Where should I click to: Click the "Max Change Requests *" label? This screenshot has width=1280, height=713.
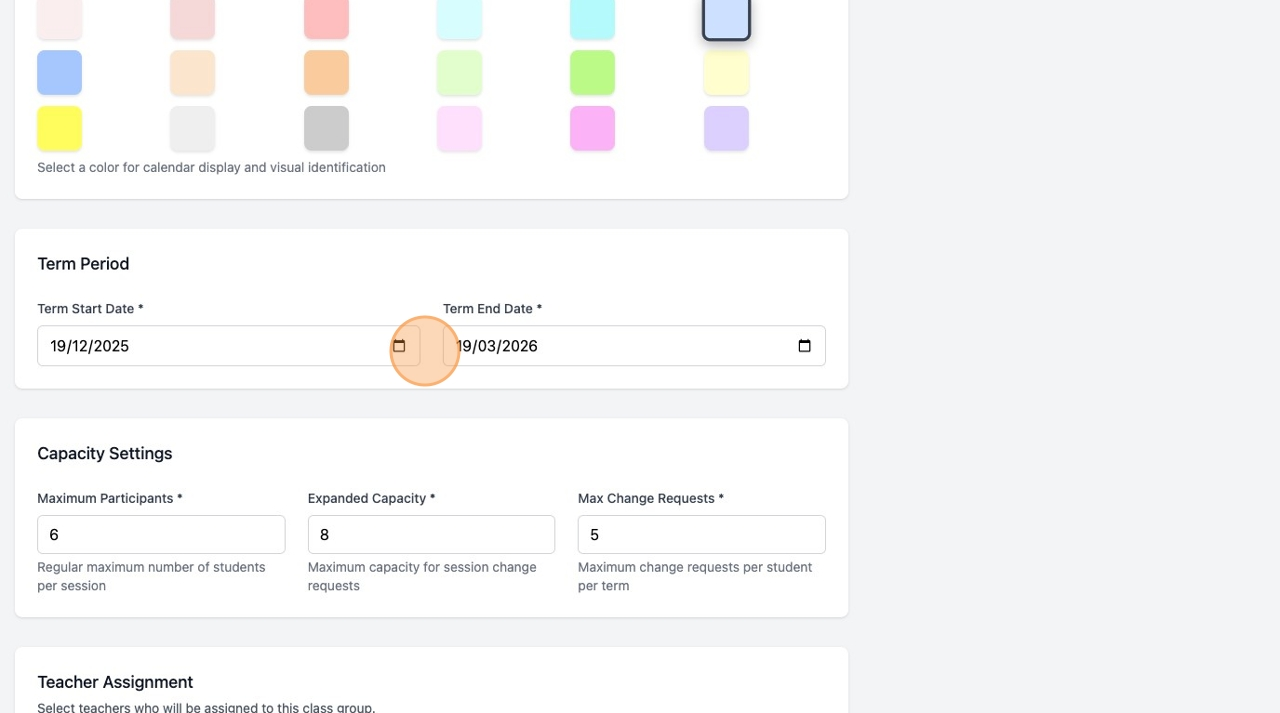click(651, 498)
